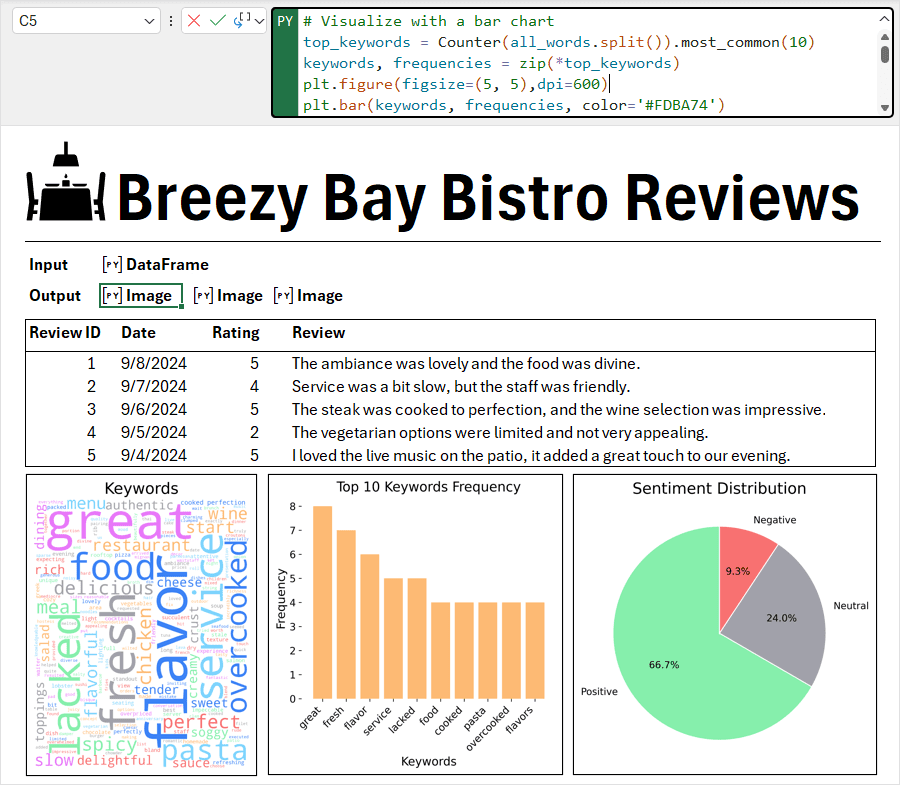Image resolution: width=900 pixels, height=785 pixels.
Task: Click the PY badge in formula bar
Action: tap(285, 21)
